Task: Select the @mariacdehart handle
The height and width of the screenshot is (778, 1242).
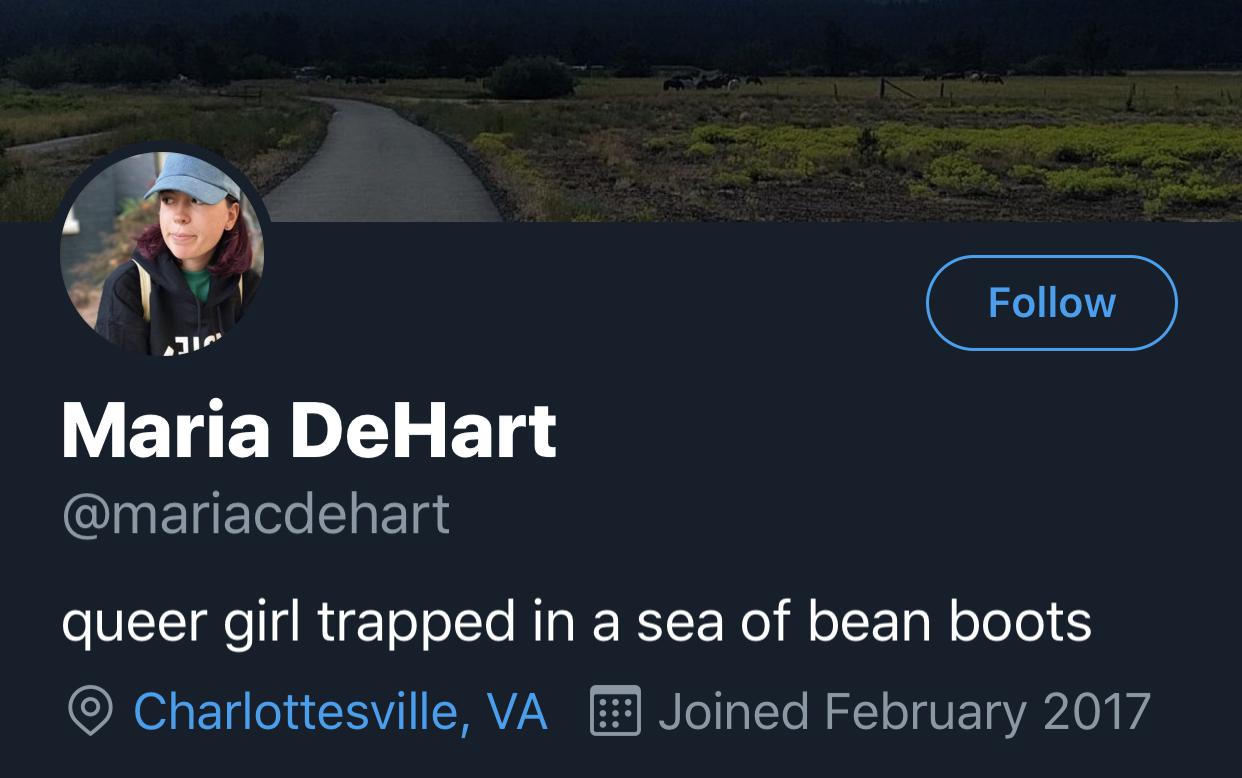Action: tap(256, 513)
